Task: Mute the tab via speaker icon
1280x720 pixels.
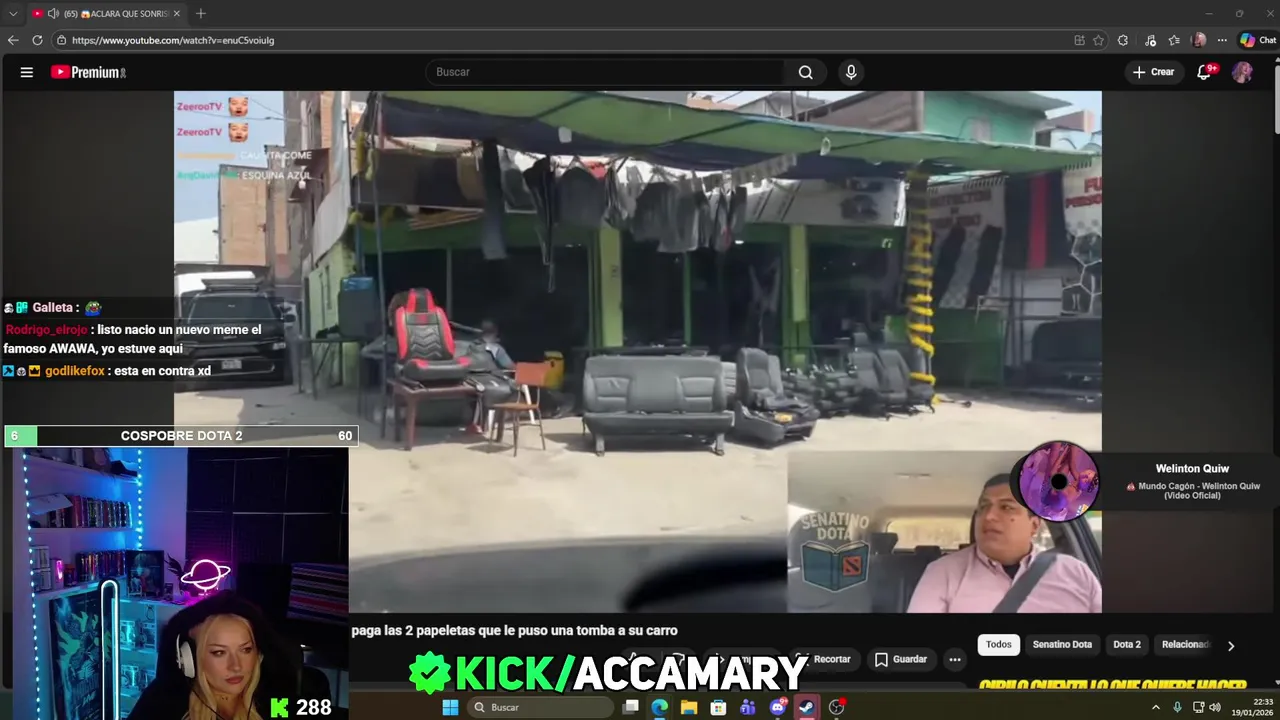Action: pyautogui.click(x=53, y=14)
